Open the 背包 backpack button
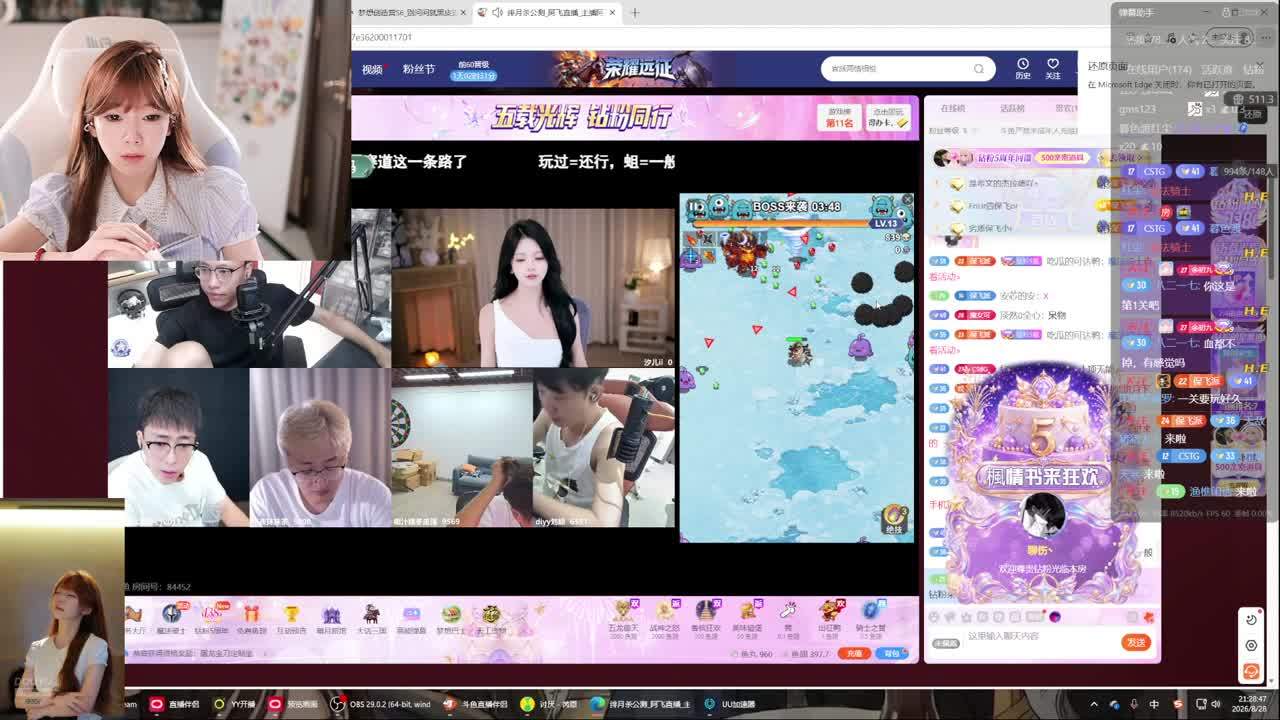The height and width of the screenshot is (720, 1280). [x=892, y=653]
